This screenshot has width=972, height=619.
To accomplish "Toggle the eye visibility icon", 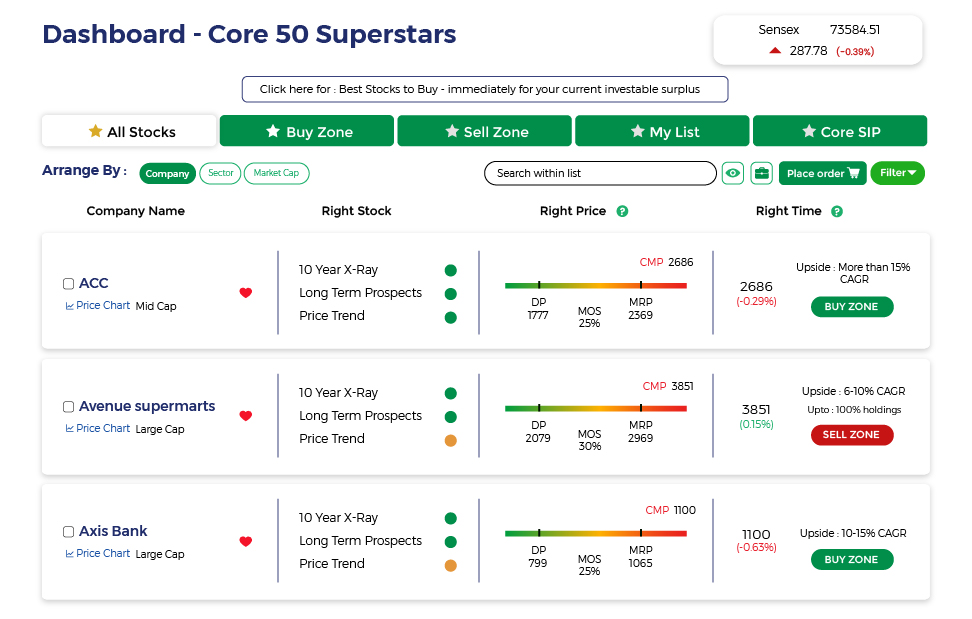I will coord(733,173).
